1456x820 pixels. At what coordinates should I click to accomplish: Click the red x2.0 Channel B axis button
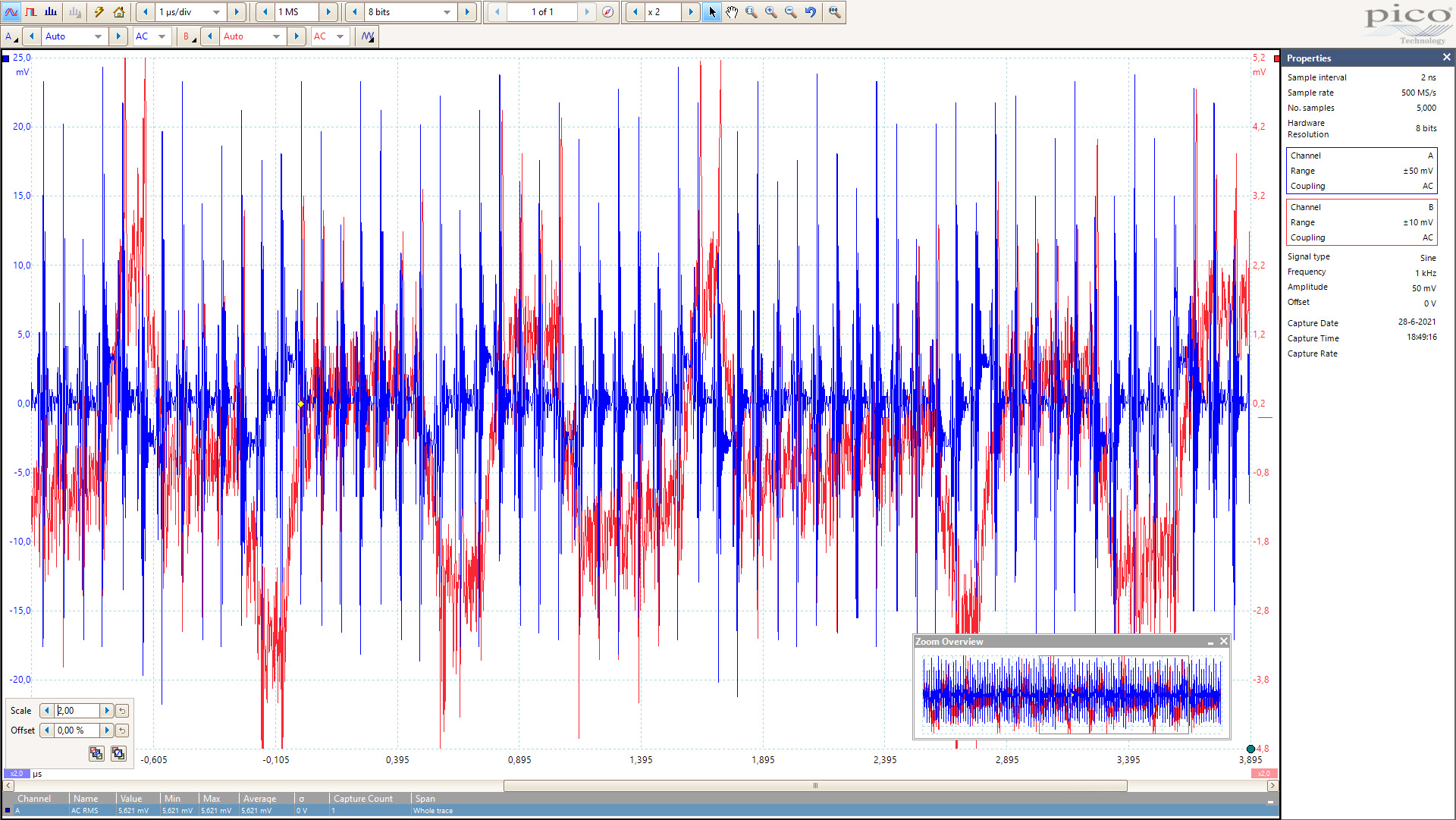click(x=1263, y=774)
